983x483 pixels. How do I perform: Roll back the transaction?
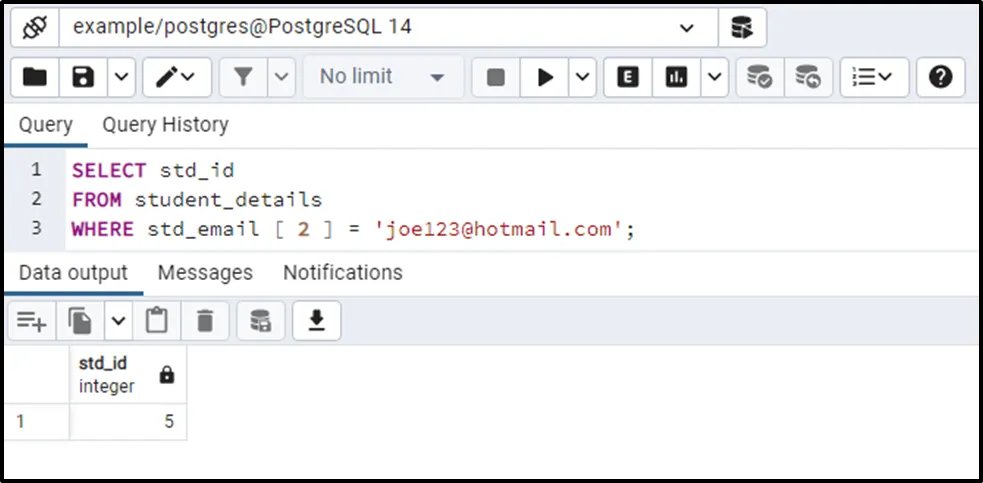coord(807,77)
